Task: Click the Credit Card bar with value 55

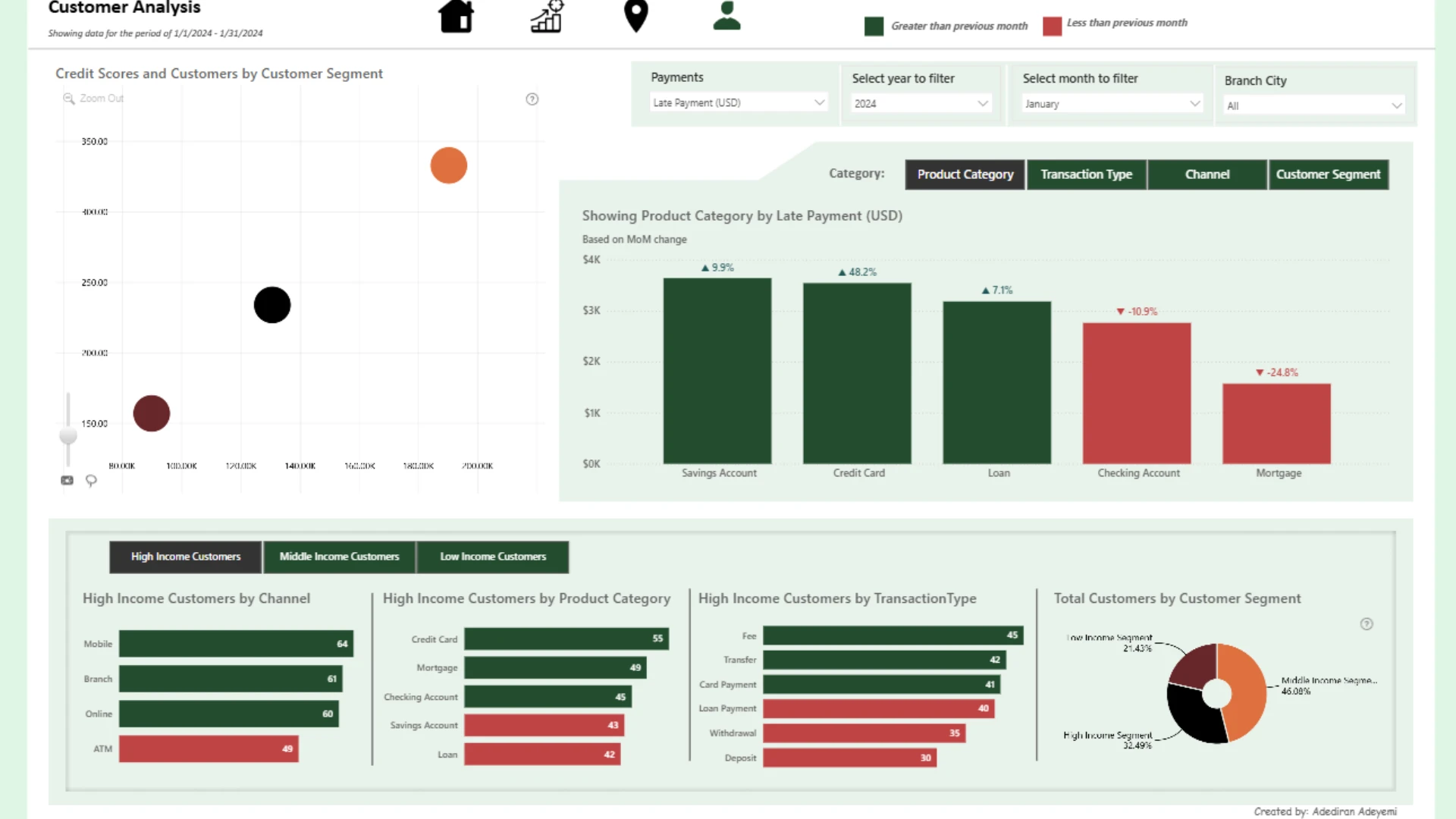Action: tap(566, 639)
